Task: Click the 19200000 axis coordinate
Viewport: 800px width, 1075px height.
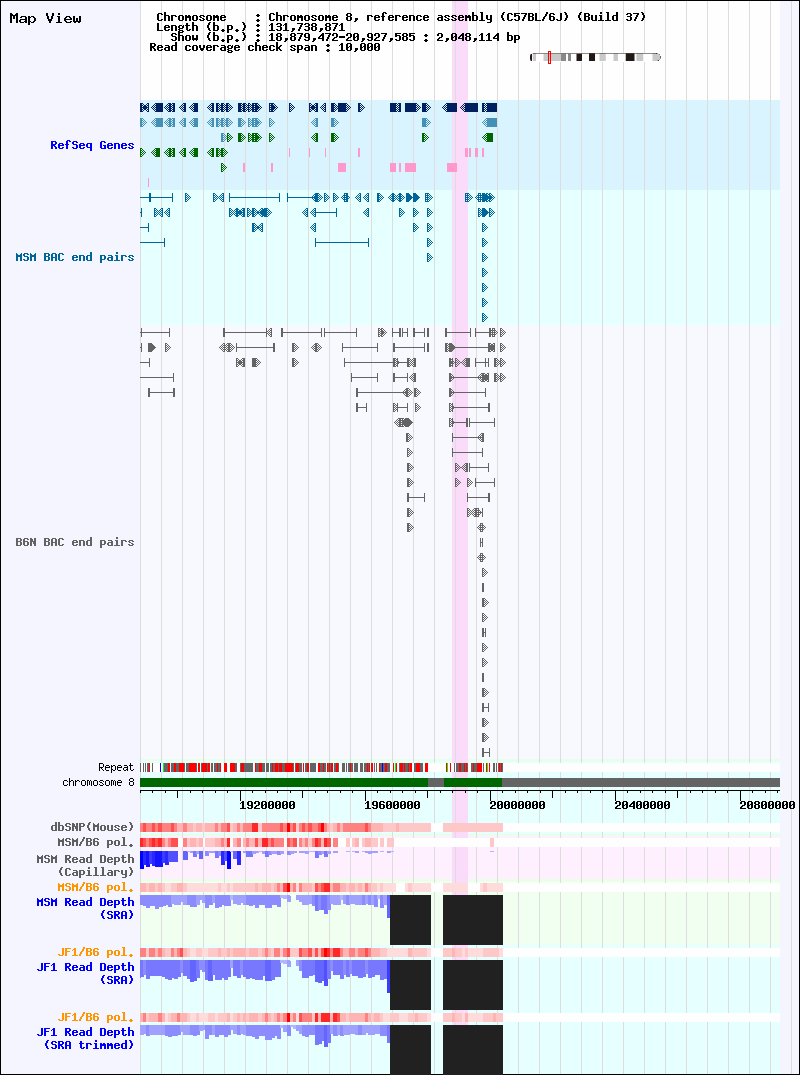Action: [x=268, y=804]
